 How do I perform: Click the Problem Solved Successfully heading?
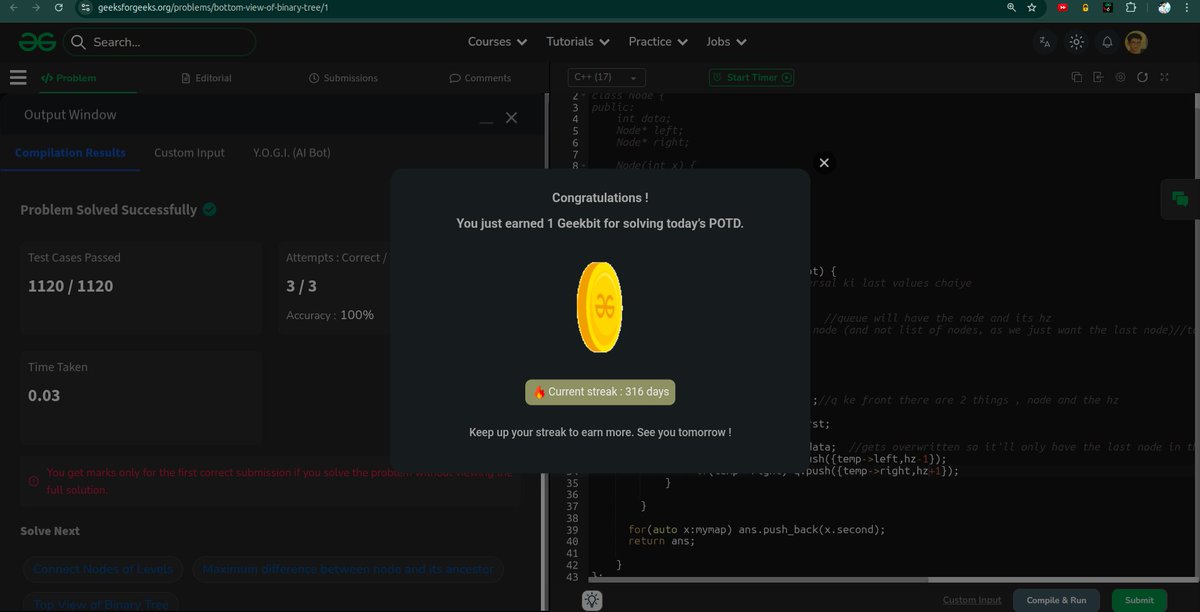pos(109,210)
